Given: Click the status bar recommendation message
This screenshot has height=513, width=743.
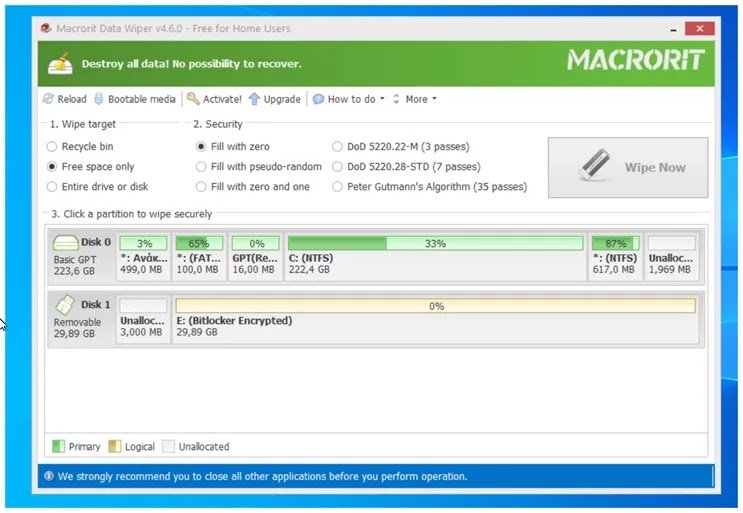Looking at the screenshot, I should [x=263, y=476].
